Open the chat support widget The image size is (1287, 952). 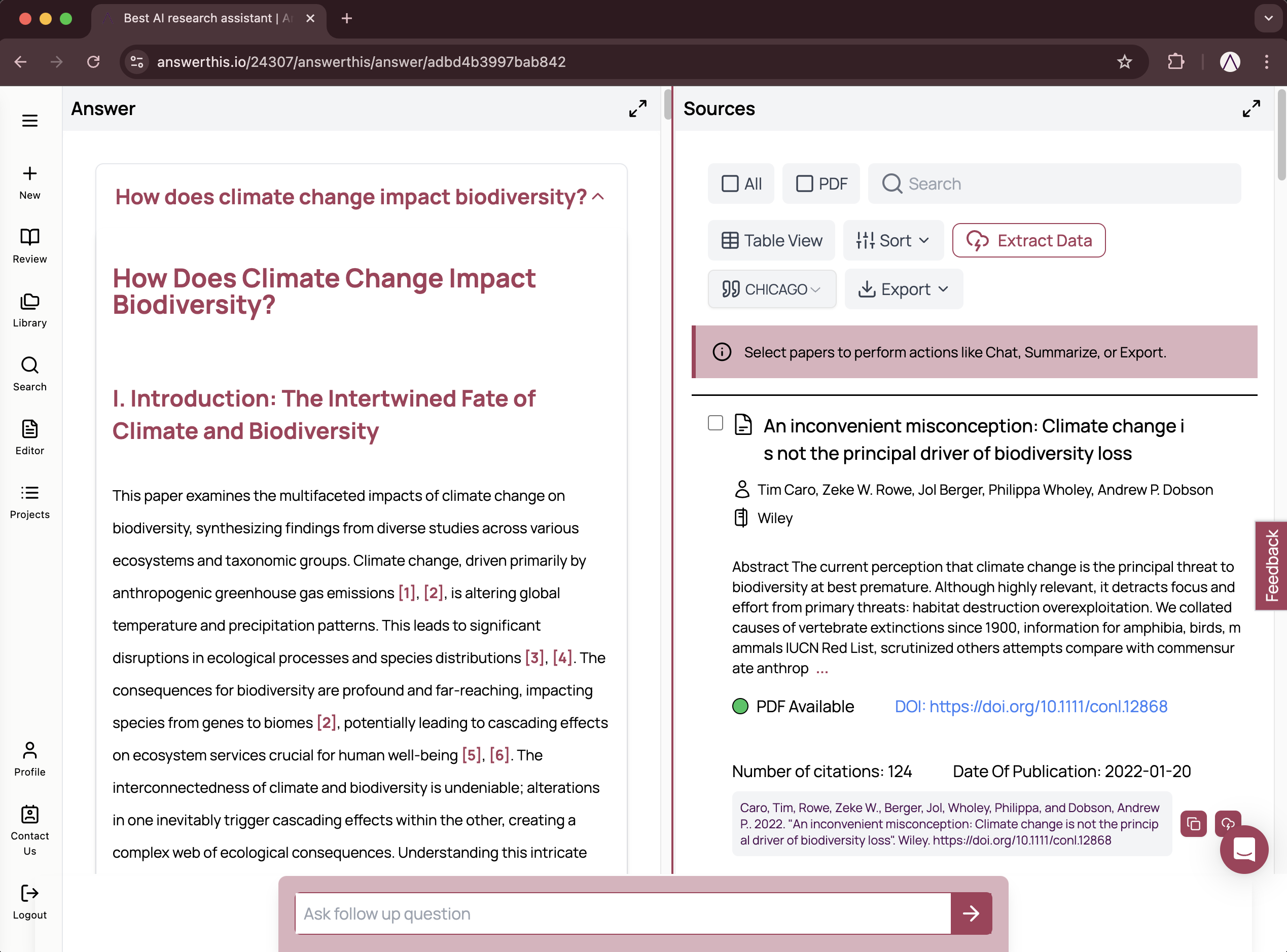click(x=1244, y=851)
